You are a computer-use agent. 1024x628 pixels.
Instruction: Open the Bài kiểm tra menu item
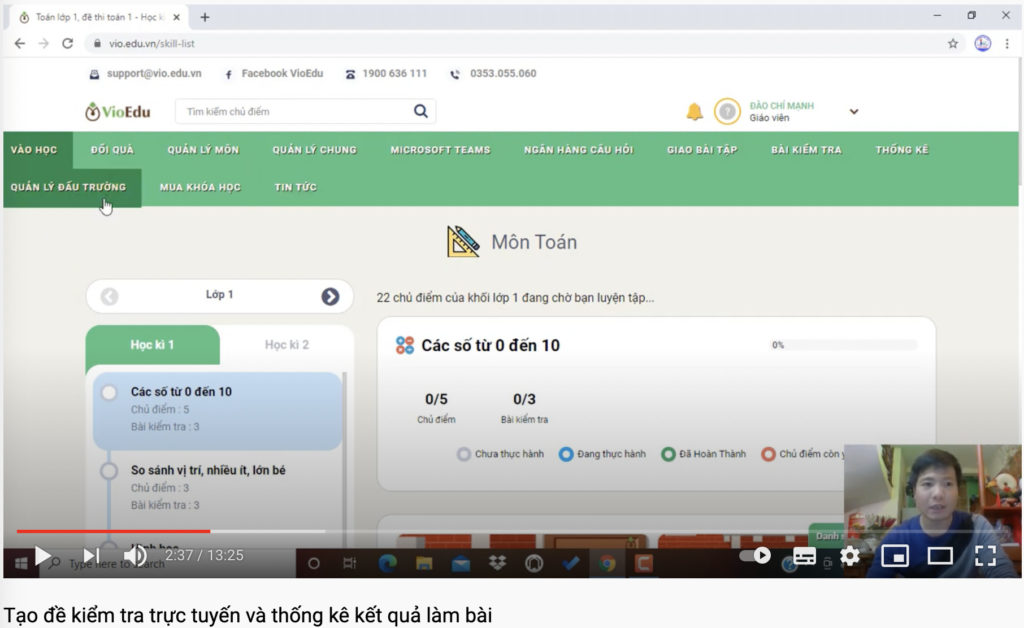(806, 150)
